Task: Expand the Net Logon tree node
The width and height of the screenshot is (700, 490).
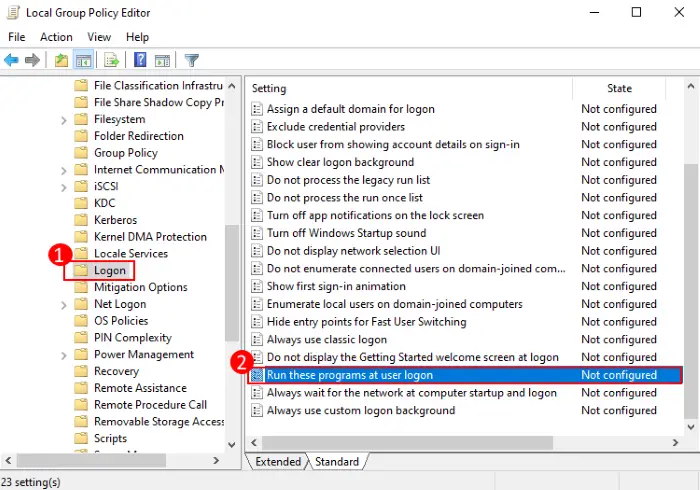Action: [64, 305]
